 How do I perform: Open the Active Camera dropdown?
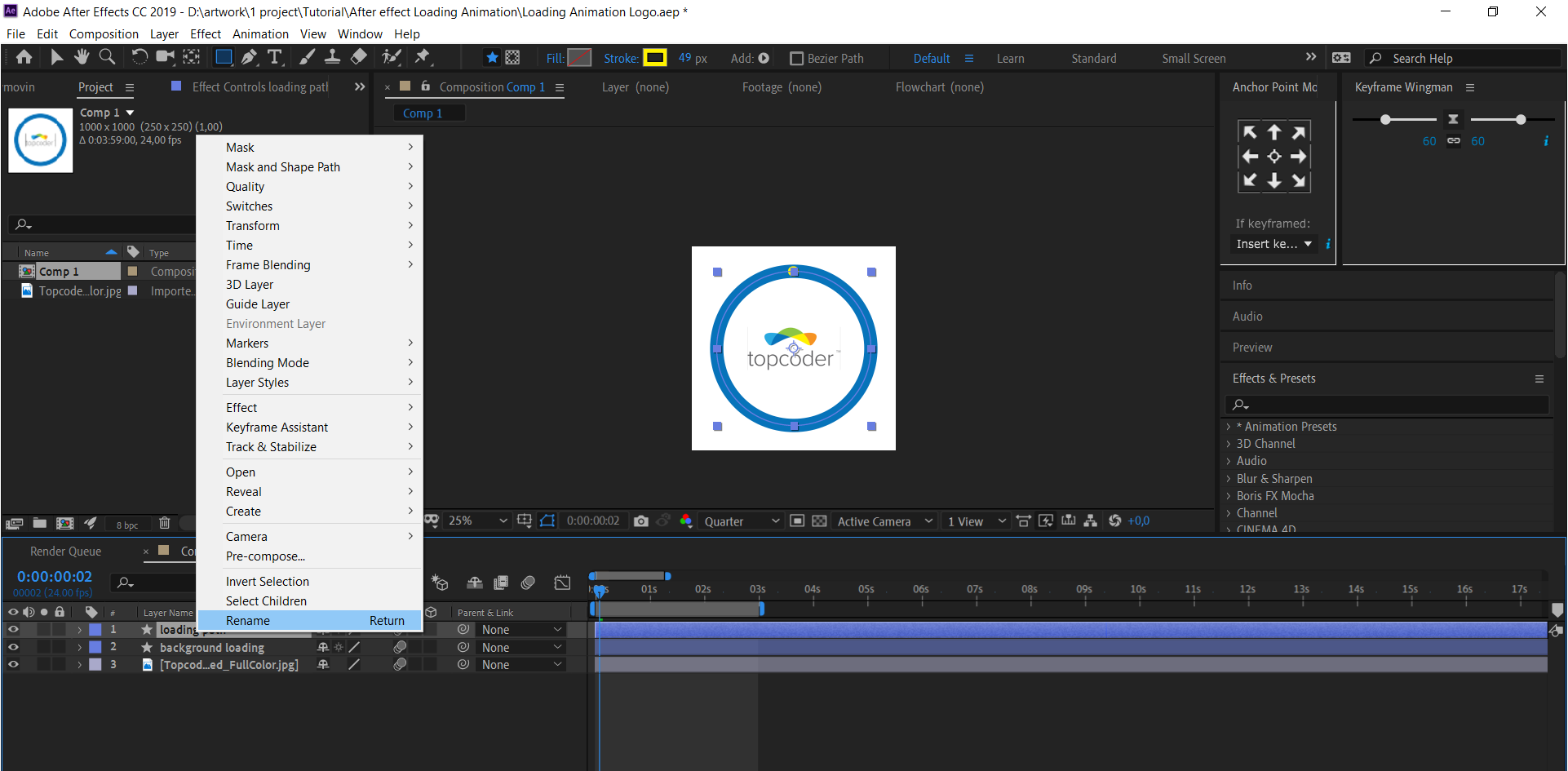[x=884, y=521]
